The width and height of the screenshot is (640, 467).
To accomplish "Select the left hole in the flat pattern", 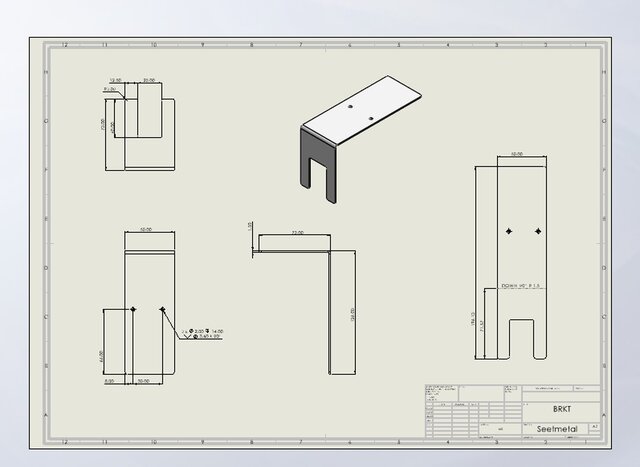I will (509, 231).
